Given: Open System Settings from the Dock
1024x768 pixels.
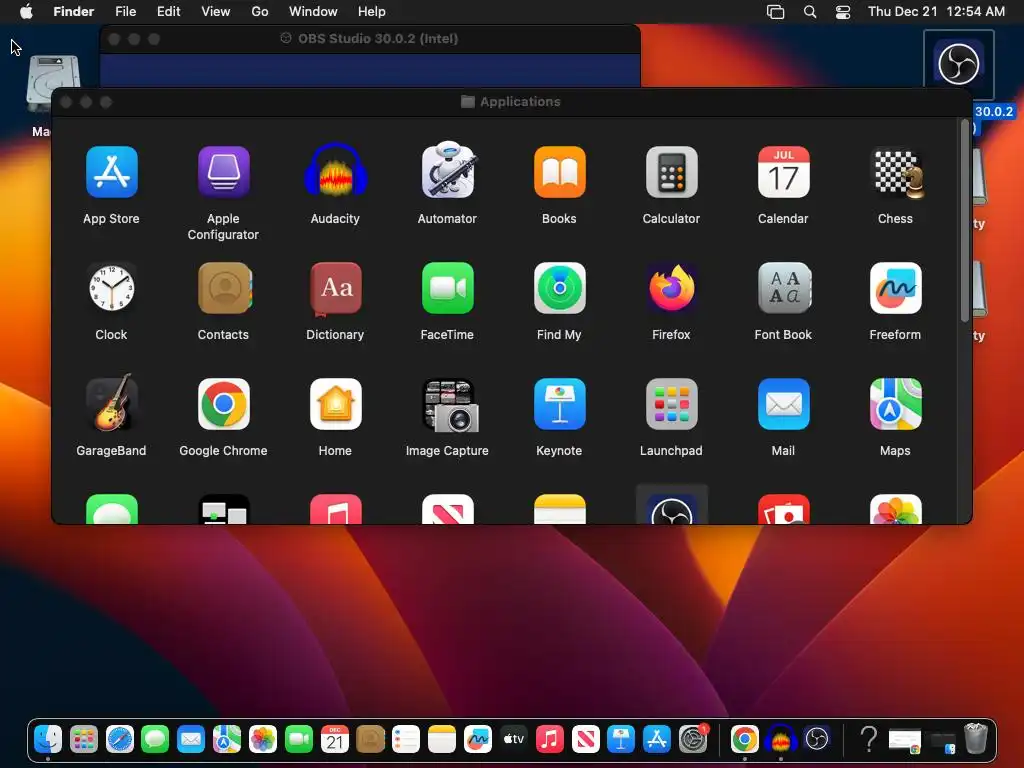Looking at the screenshot, I should pos(693,739).
